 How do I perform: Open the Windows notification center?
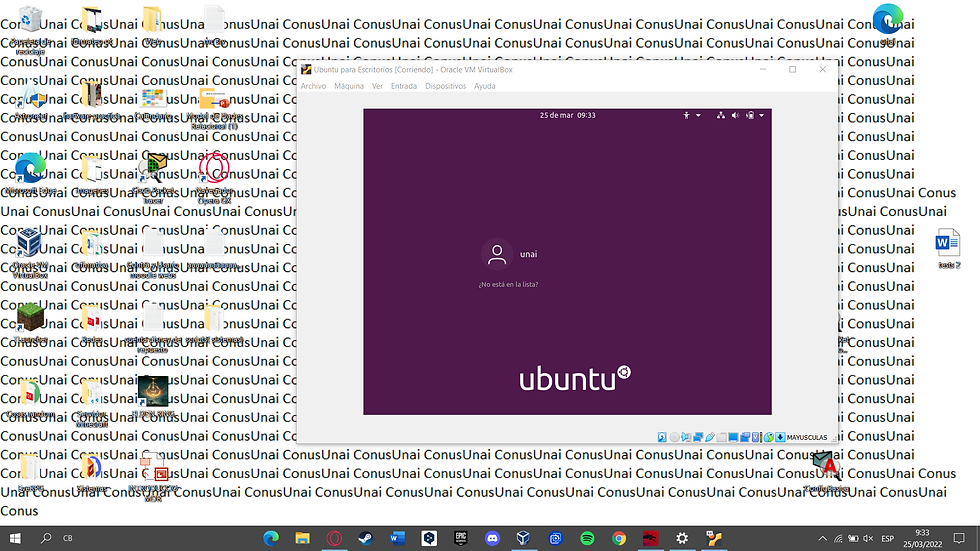click(x=959, y=538)
